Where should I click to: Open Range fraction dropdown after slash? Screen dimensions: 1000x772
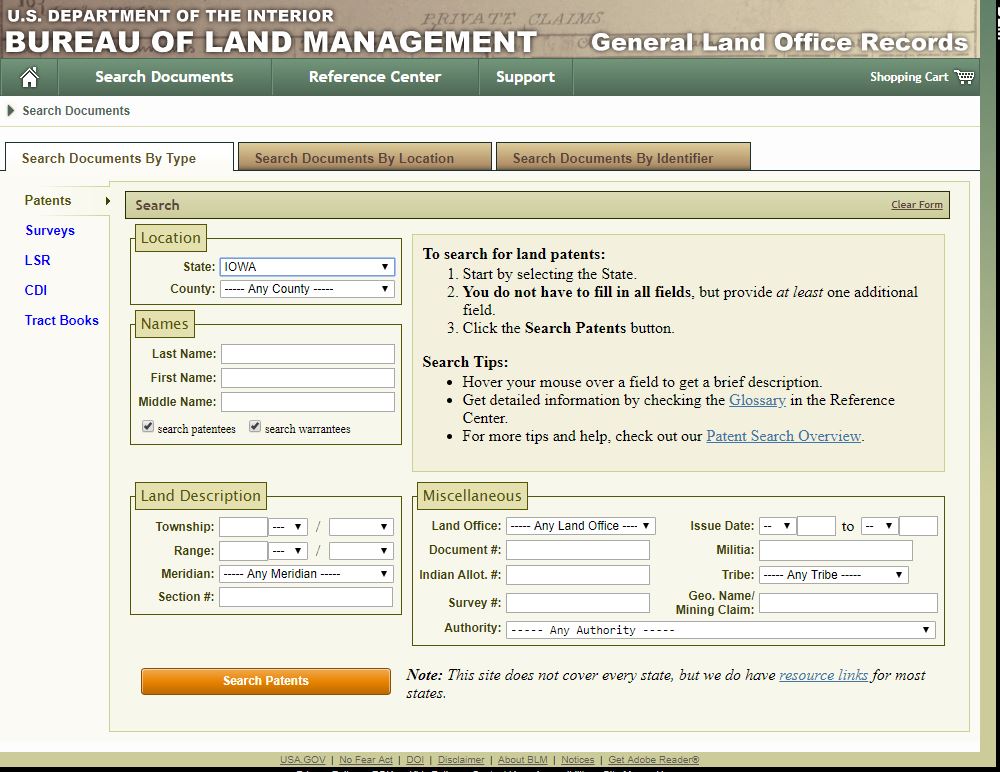pyautogui.click(x=361, y=551)
